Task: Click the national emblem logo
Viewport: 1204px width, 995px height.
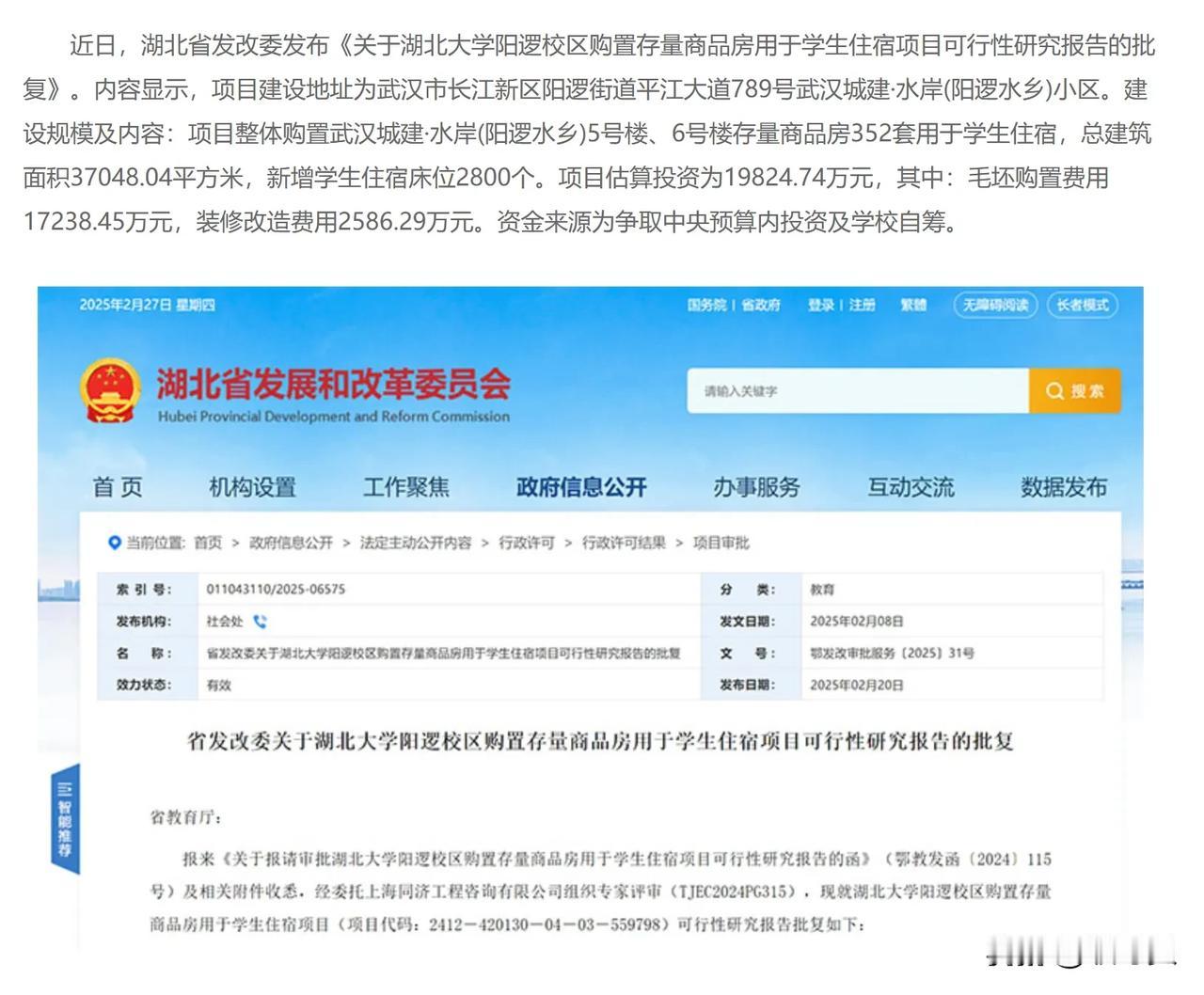Action: pos(112,391)
